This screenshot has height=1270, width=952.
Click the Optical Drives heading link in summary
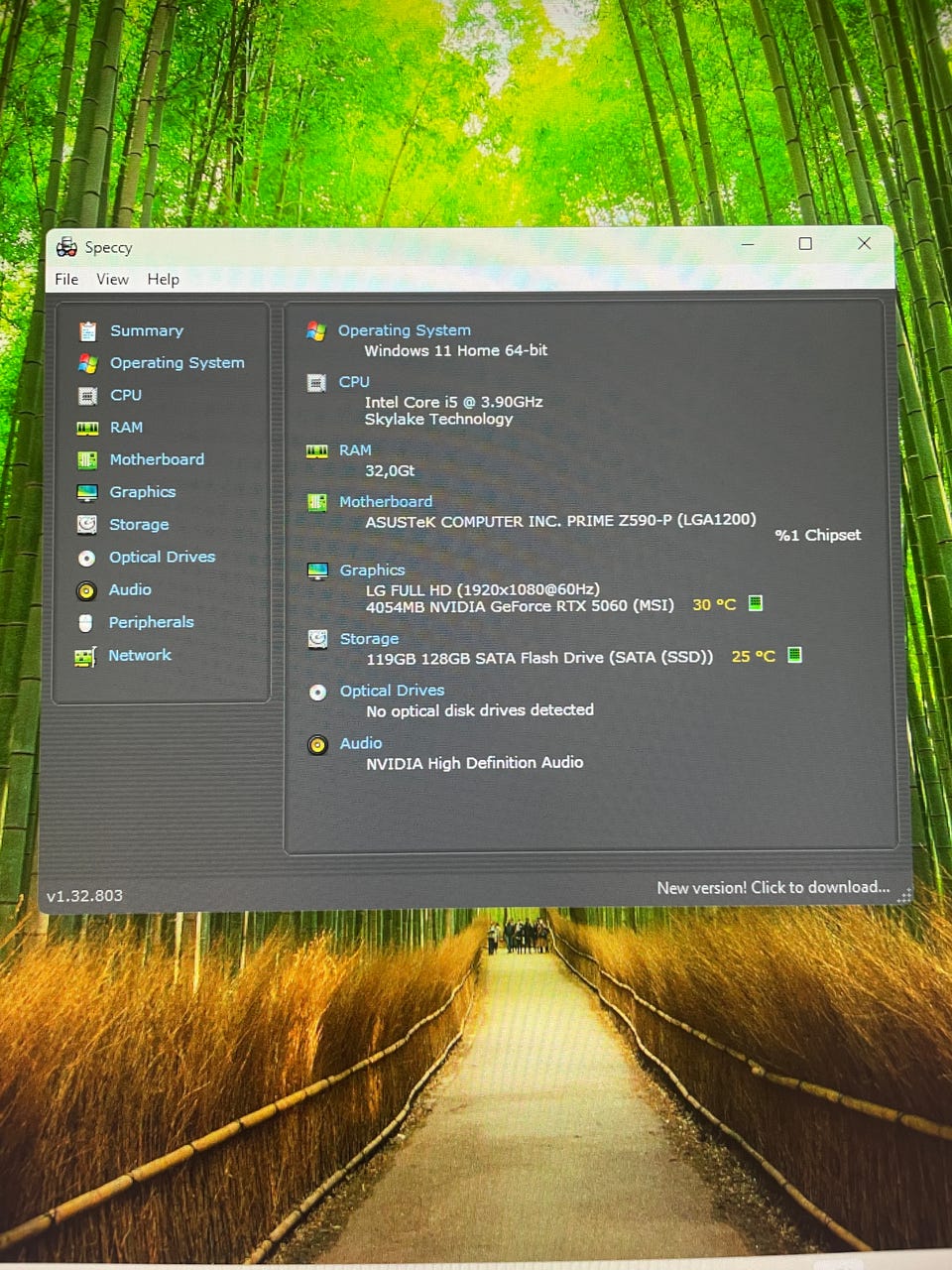coord(392,691)
